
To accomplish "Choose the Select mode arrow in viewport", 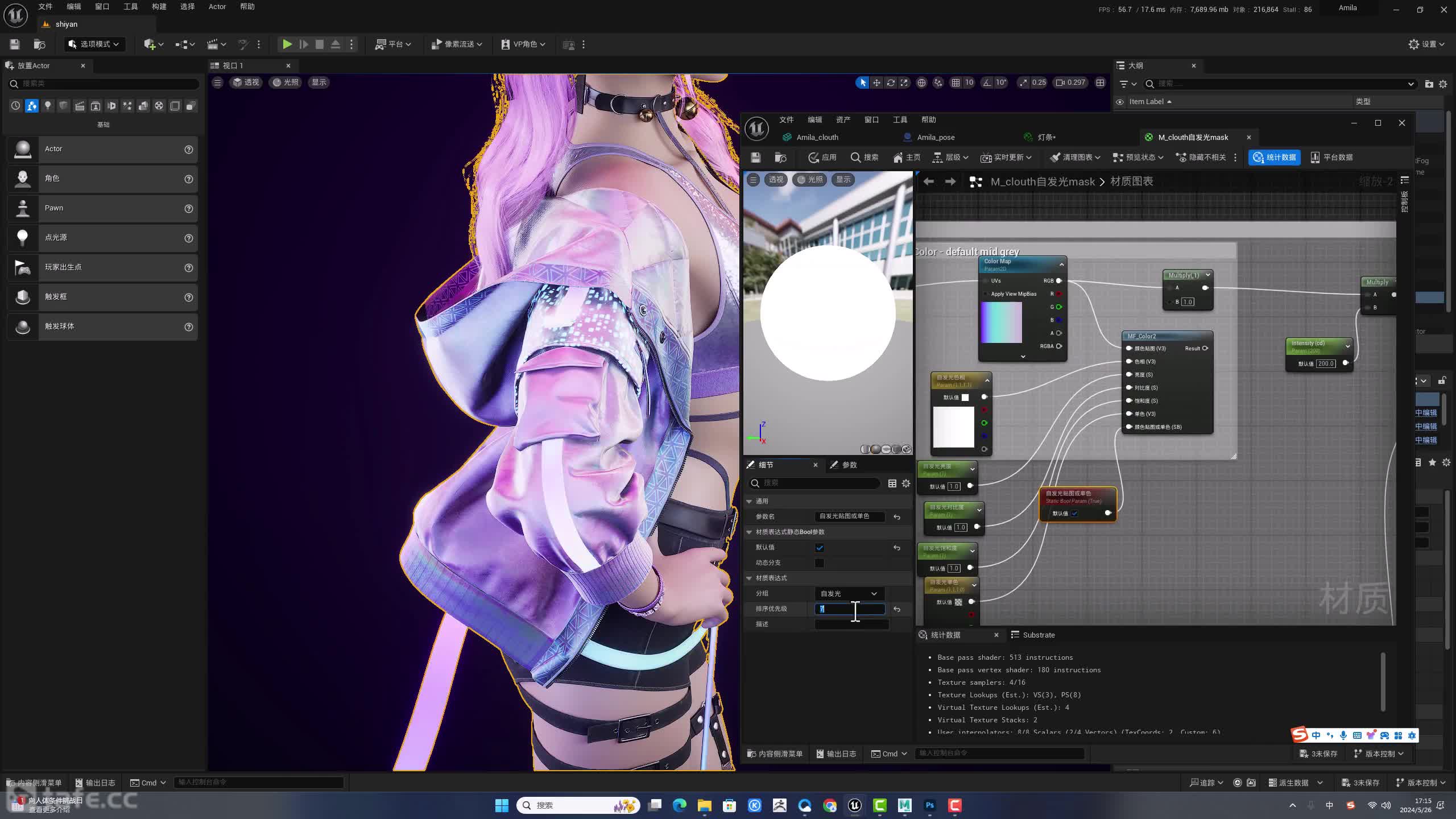I will tap(862, 82).
